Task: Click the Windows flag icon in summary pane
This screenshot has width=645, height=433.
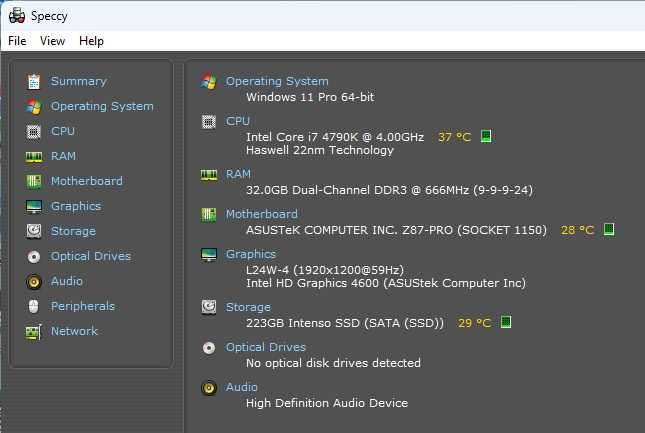Action: point(209,81)
